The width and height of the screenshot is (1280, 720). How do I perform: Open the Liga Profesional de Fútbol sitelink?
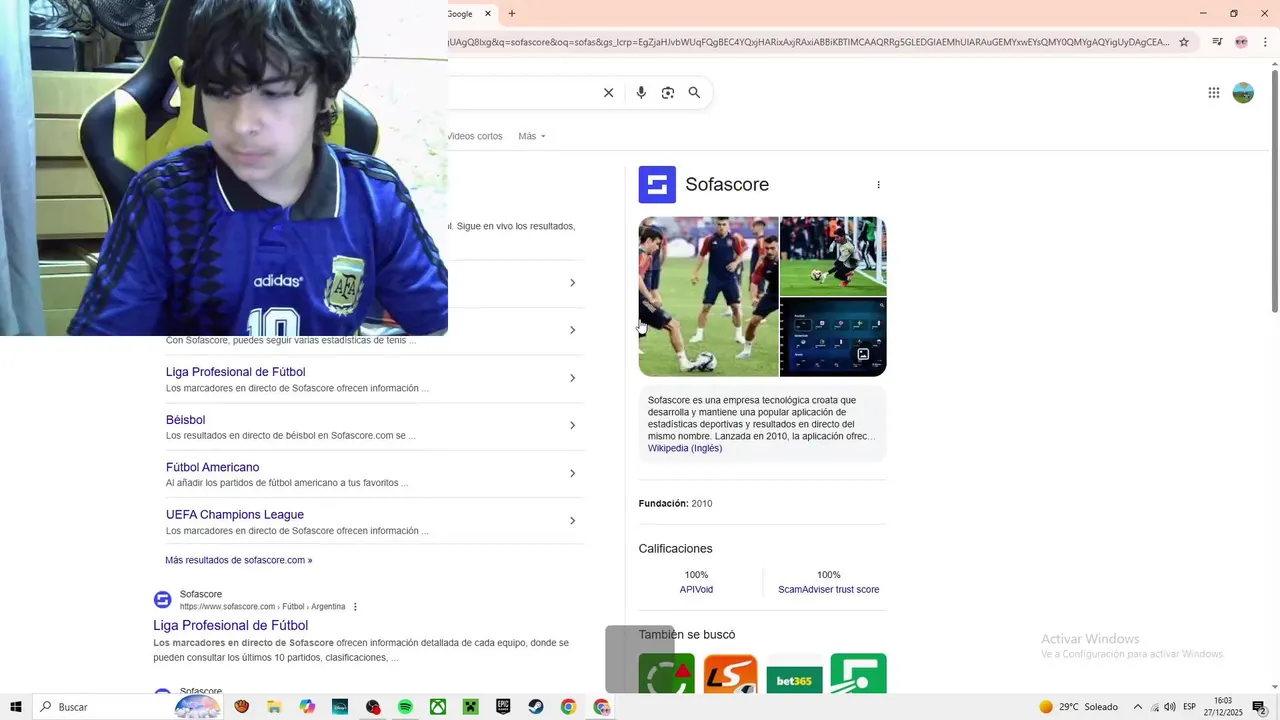pyautogui.click(x=235, y=372)
